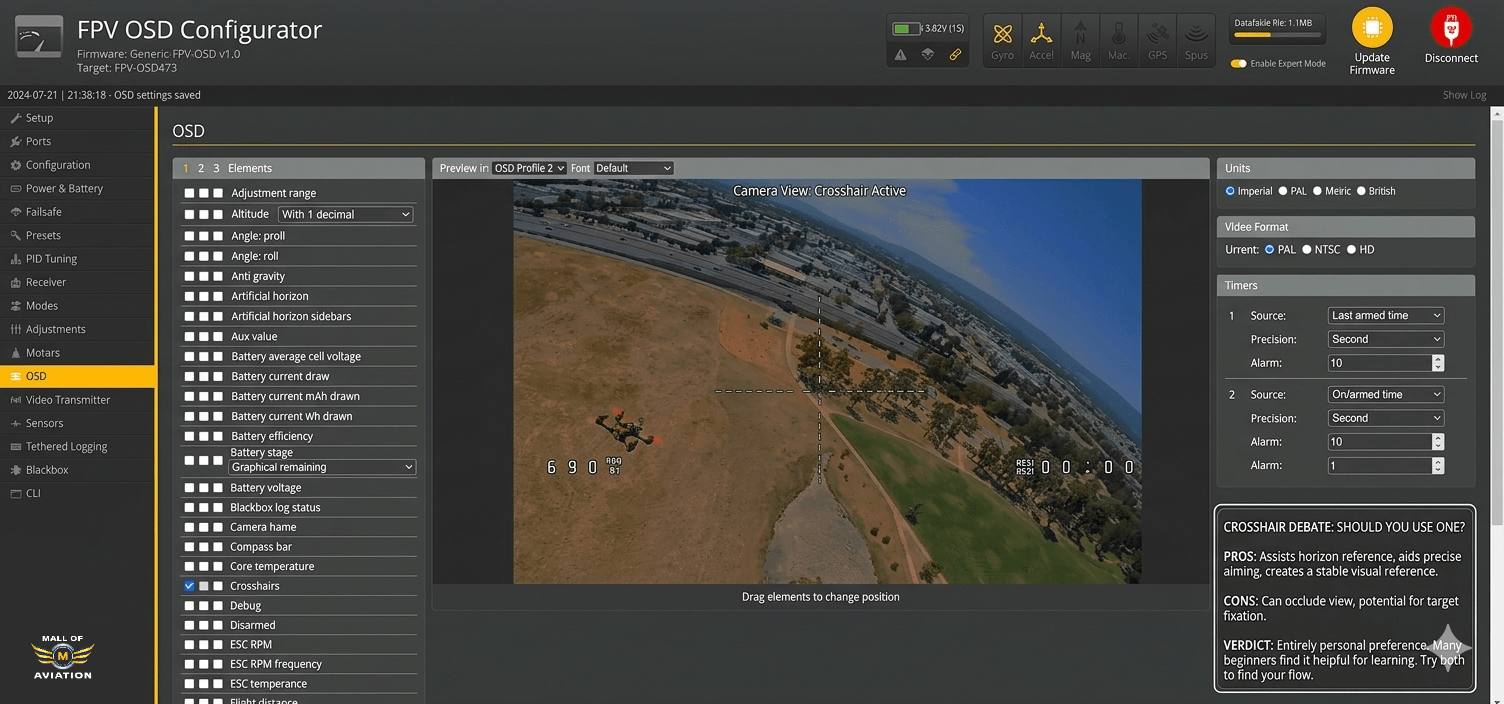Select the Gyro sensor icon

coord(1001,38)
